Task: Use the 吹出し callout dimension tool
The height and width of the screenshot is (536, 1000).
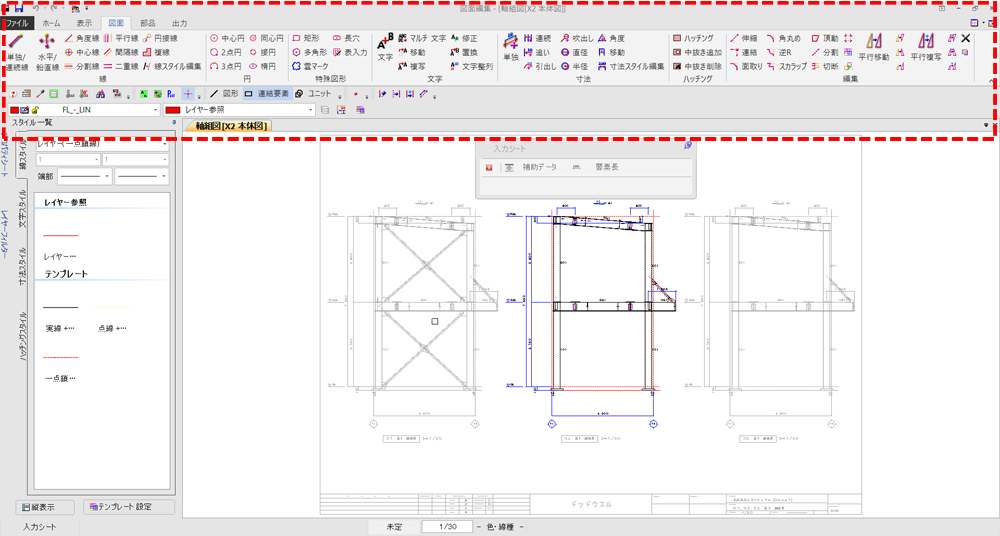Action: (x=574, y=37)
